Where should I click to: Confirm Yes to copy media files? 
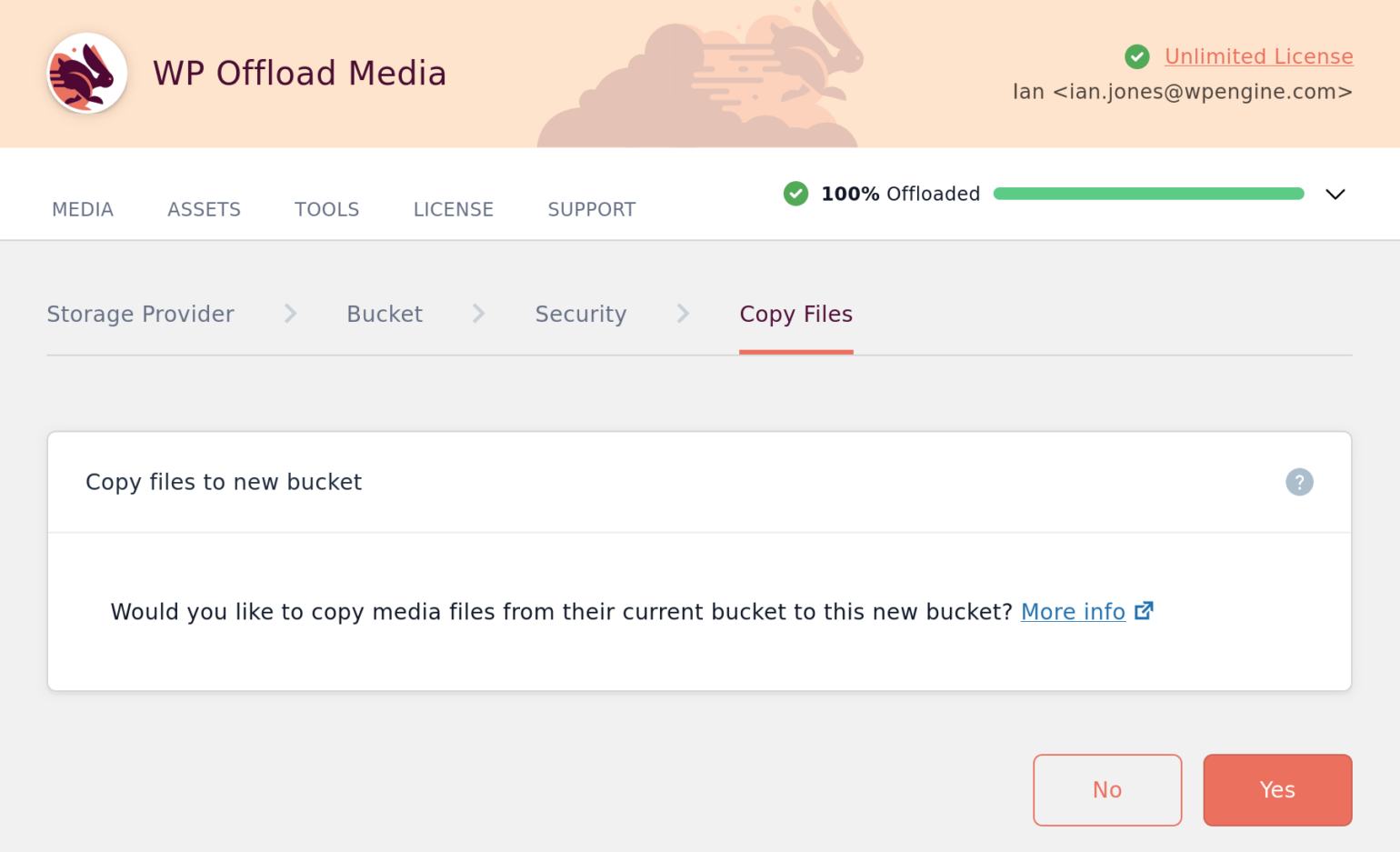click(x=1277, y=790)
